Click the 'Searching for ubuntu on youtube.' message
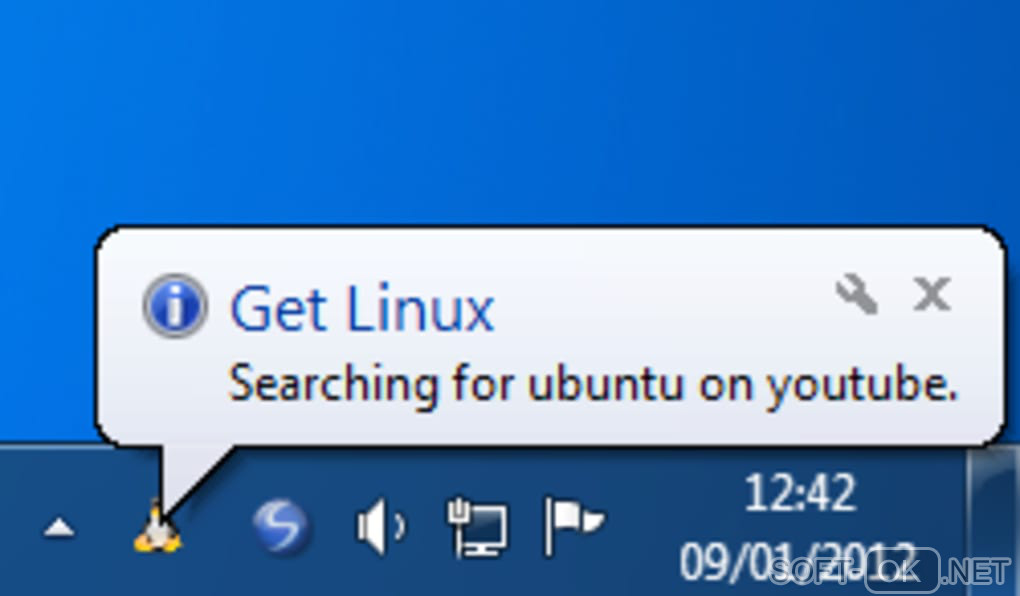The height and width of the screenshot is (596, 1020). (x=593, y=385)
